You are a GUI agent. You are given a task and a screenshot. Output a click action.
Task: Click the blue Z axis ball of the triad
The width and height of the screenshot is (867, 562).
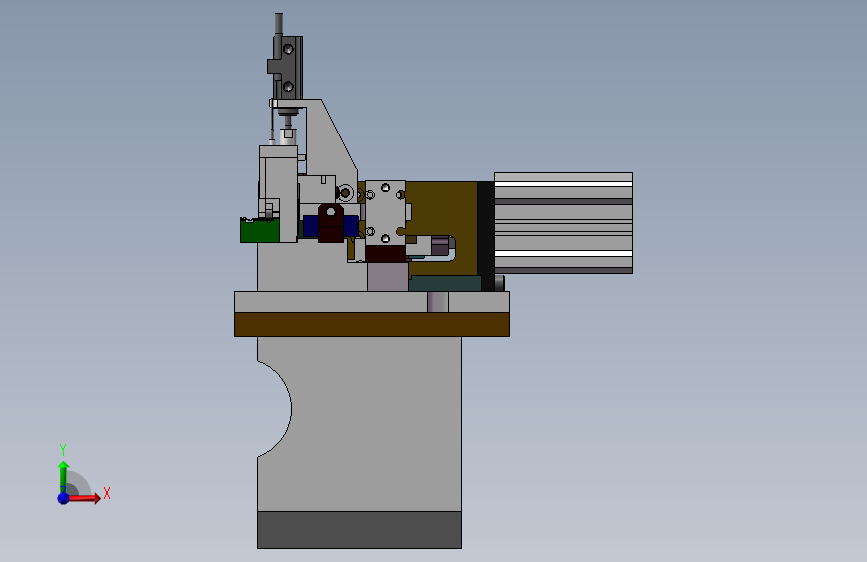point(64,498)
